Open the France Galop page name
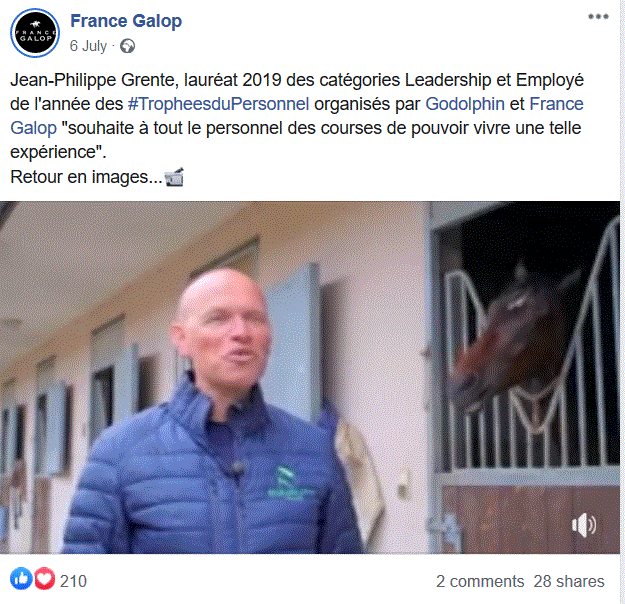Image resolution: width=625 pixels, height=604 pixels. coord(126,21)
